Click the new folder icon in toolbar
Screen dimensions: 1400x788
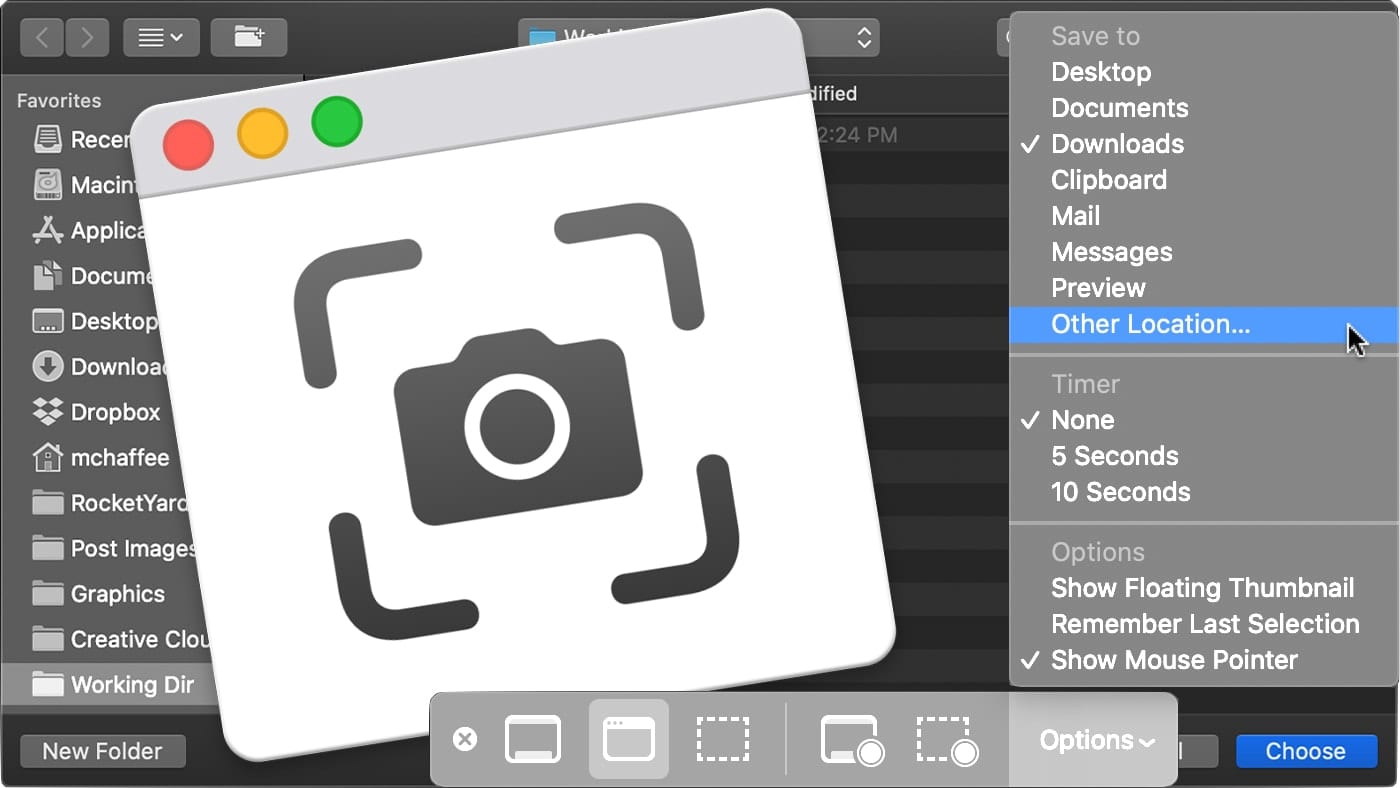249,38
